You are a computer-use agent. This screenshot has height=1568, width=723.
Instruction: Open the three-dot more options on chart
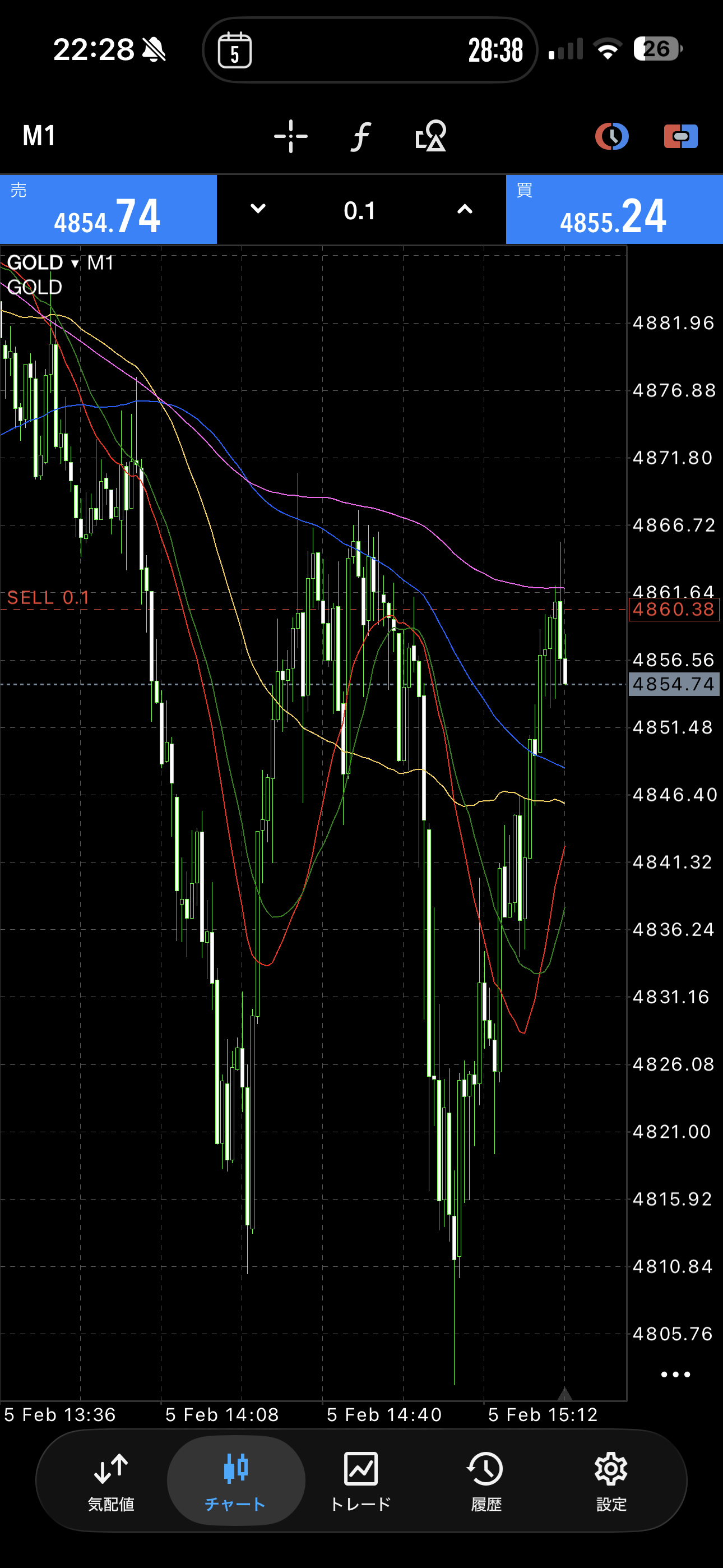coord(675,1375)
